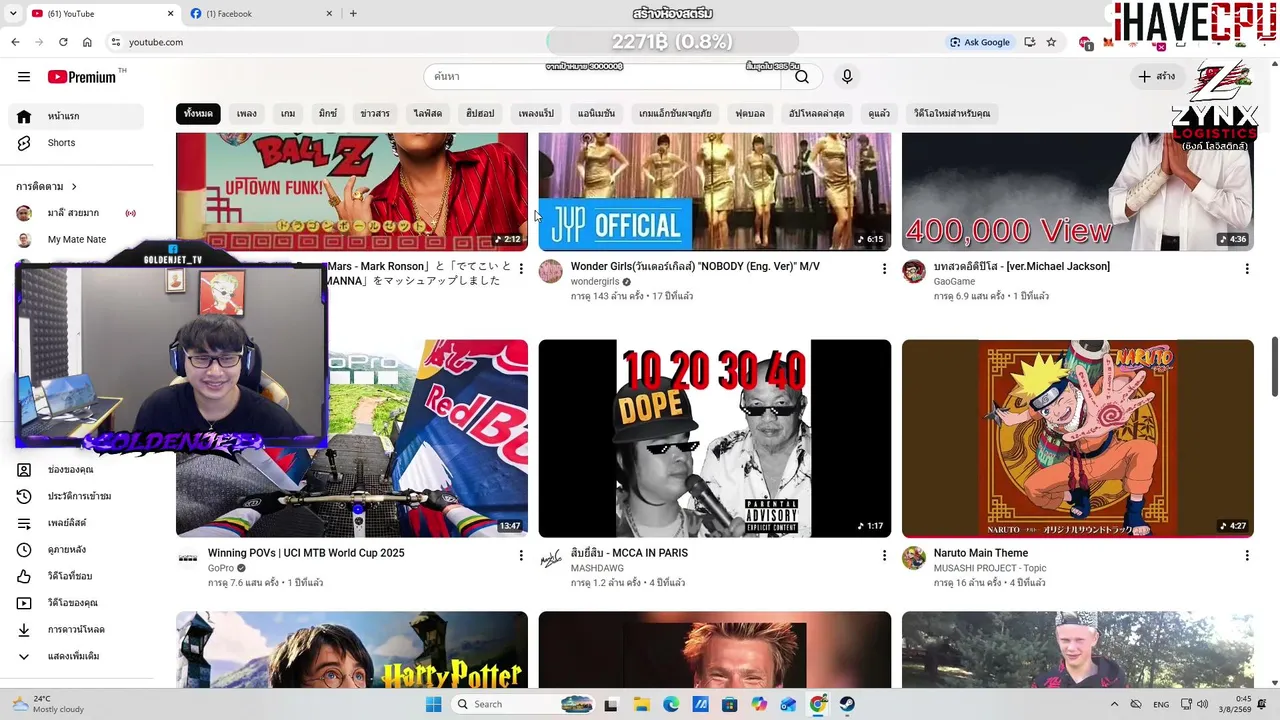Launch Steam from the taskbar
The image size is (1280, 720).
click(847, 704)
